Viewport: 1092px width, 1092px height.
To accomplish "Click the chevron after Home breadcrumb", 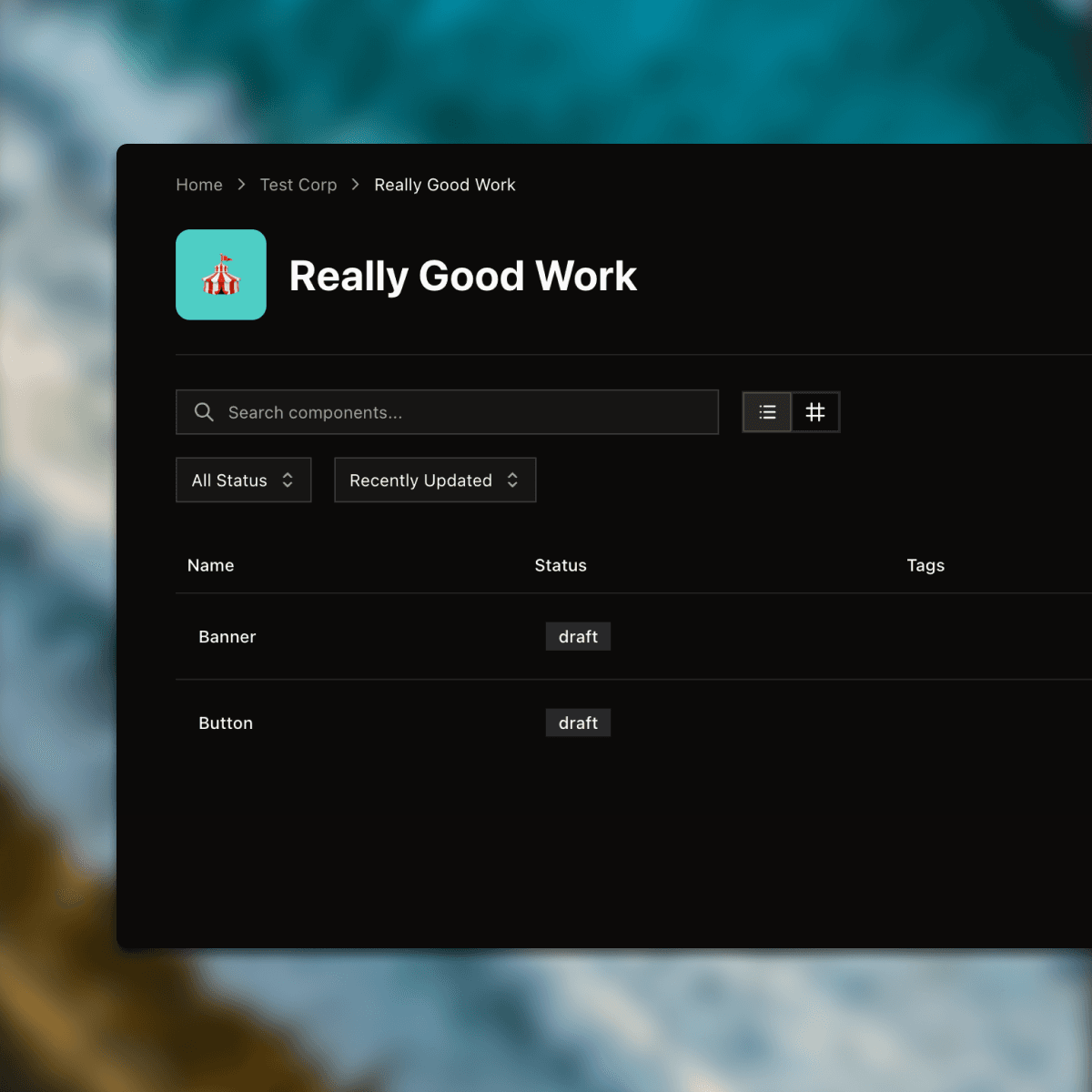I will pos(241,185).
